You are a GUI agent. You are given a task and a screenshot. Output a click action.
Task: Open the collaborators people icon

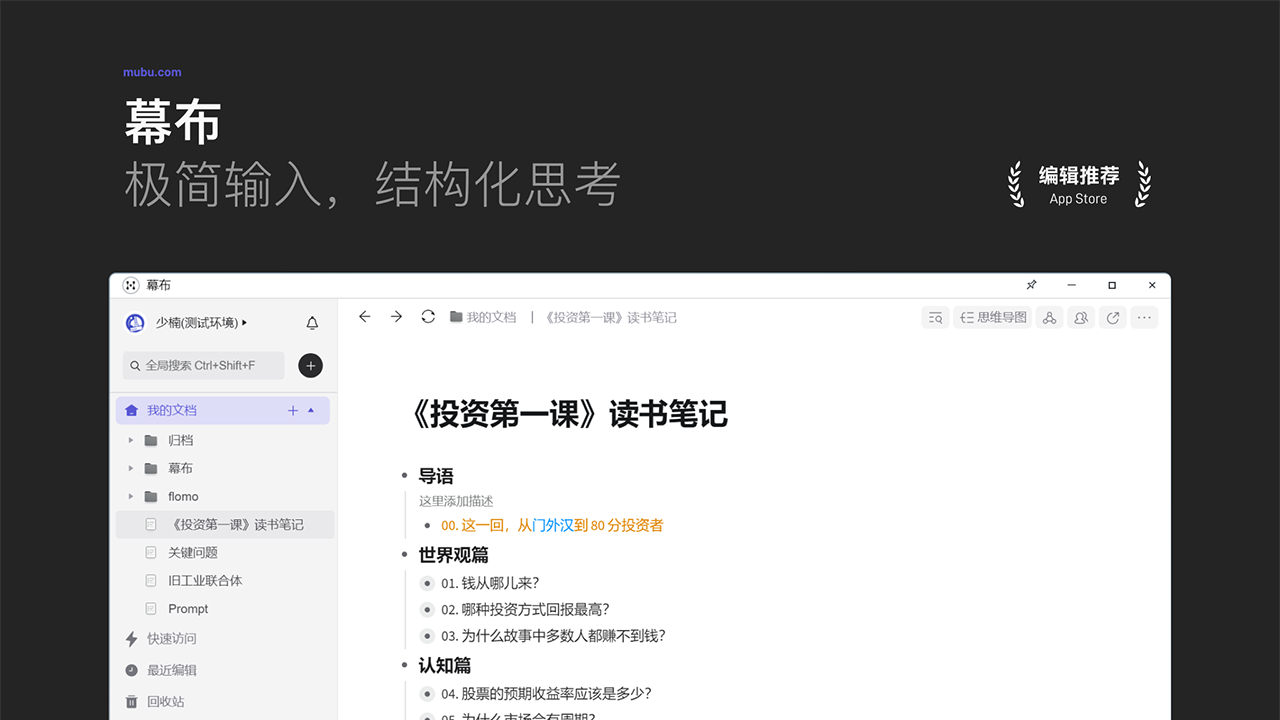1081,318
